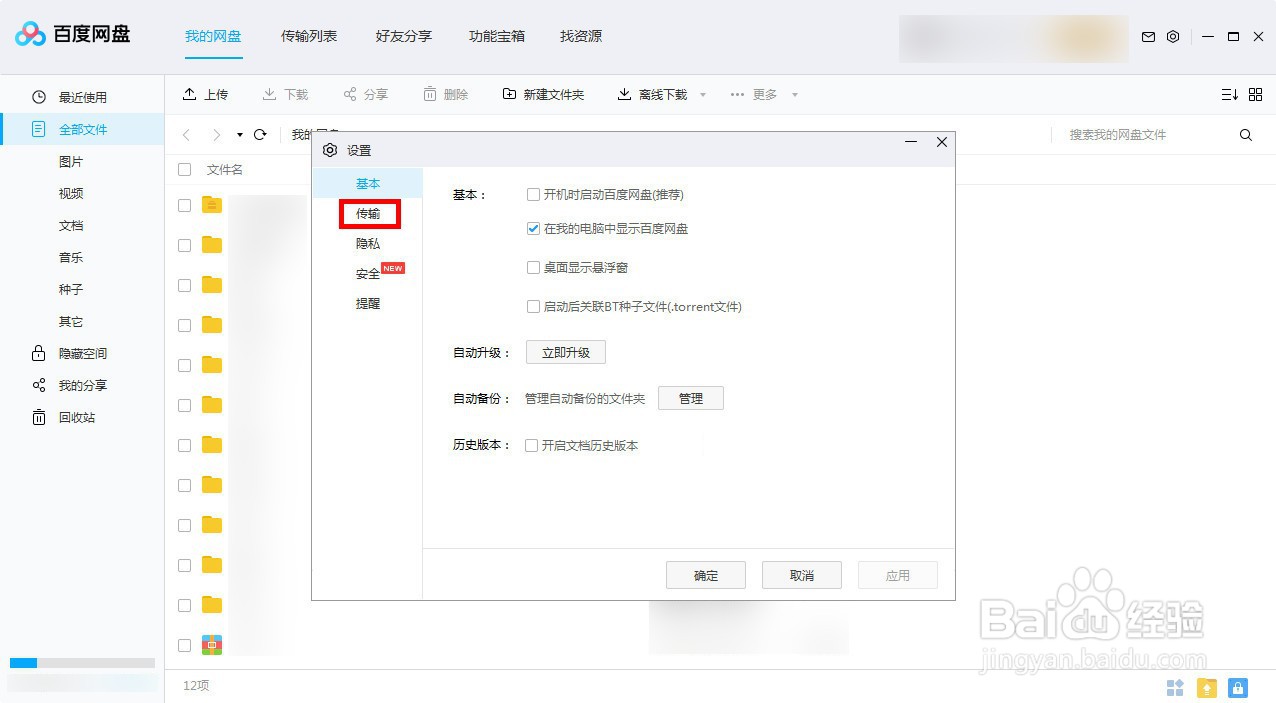Click the 新建文件夹 (New Folder) icon
Screen dimensions: 1276x703
tap(508, 93)
